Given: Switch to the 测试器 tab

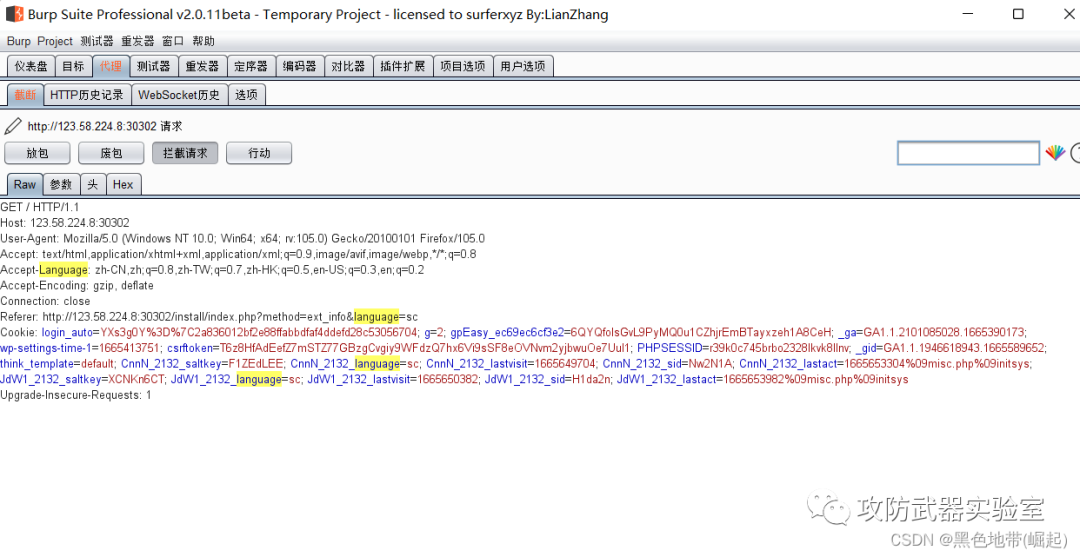Looking at the screenshot, I should tap(154, 67).
